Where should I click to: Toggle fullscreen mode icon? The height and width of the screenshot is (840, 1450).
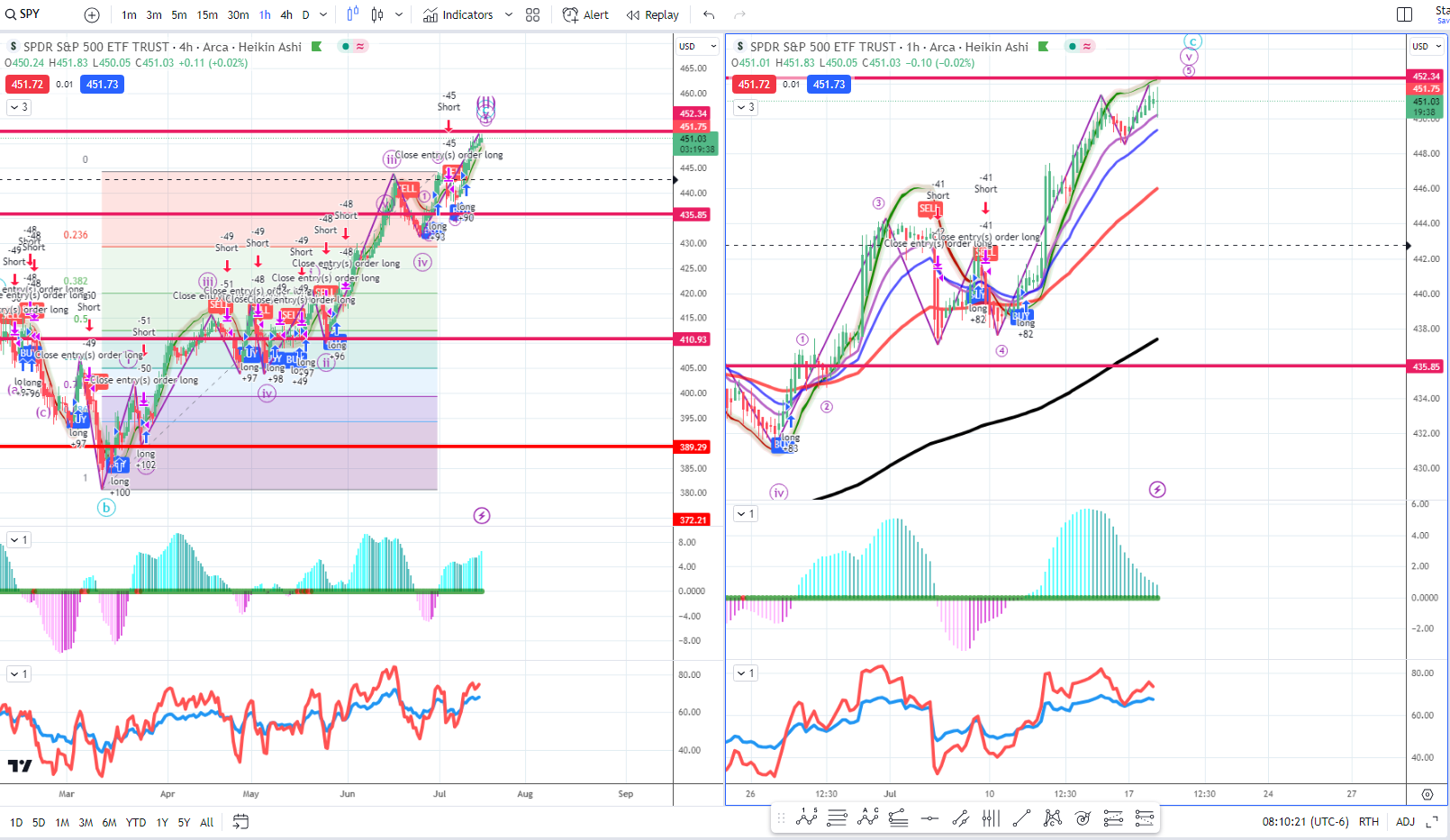tap(1432, 821)
